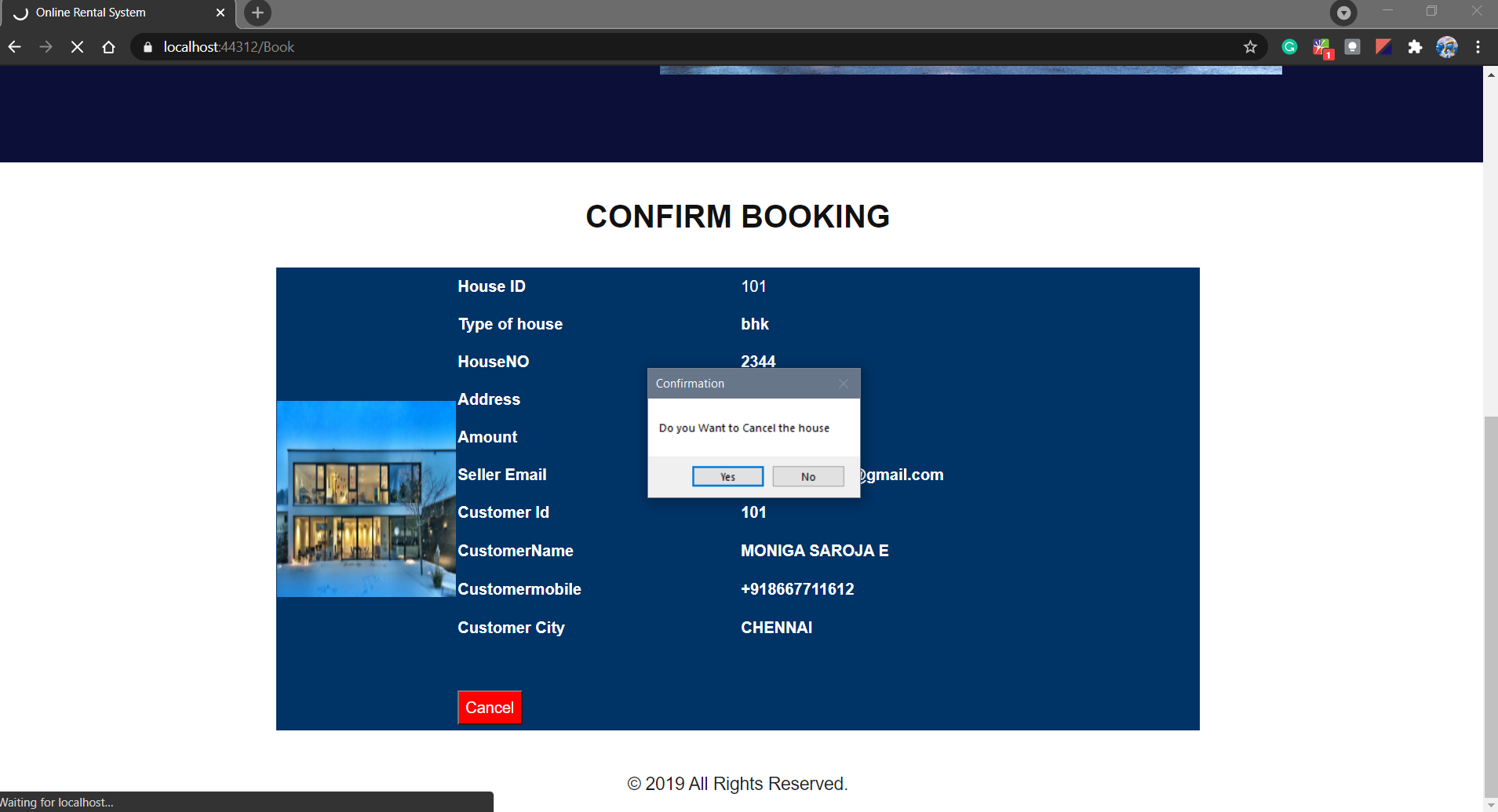The image size is (1498, 812).
Task: Open the Chrome extensions puzzle menu
Action: click(x=1415, y=46)
